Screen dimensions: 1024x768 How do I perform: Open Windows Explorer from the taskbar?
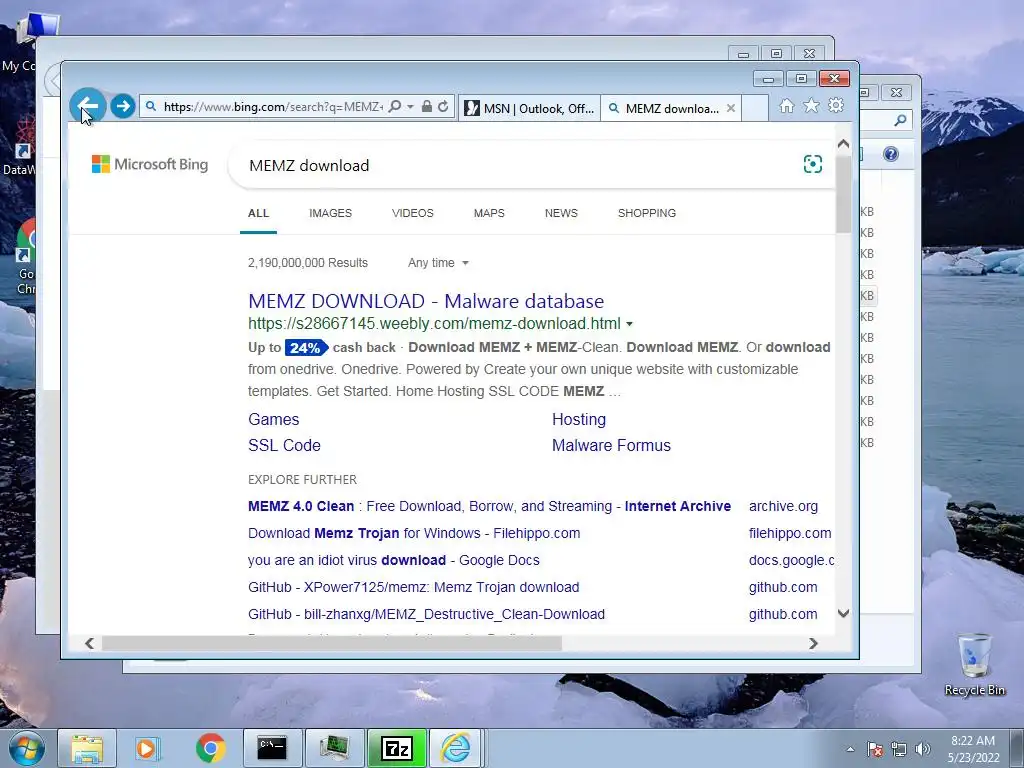coord(87,748)
